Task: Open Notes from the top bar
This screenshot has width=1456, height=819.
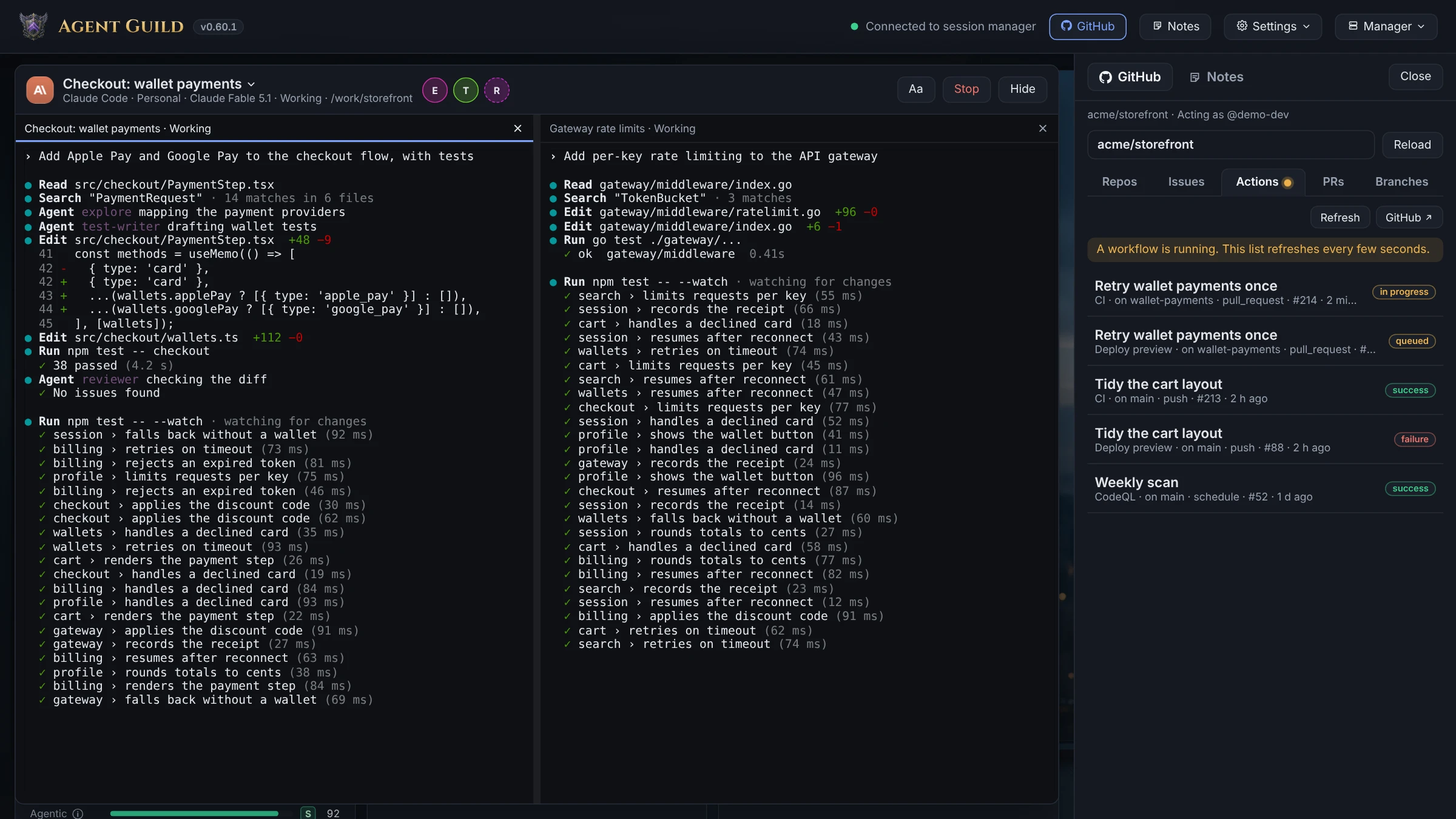Action: pyautogui.click(x=1175, y=27)
